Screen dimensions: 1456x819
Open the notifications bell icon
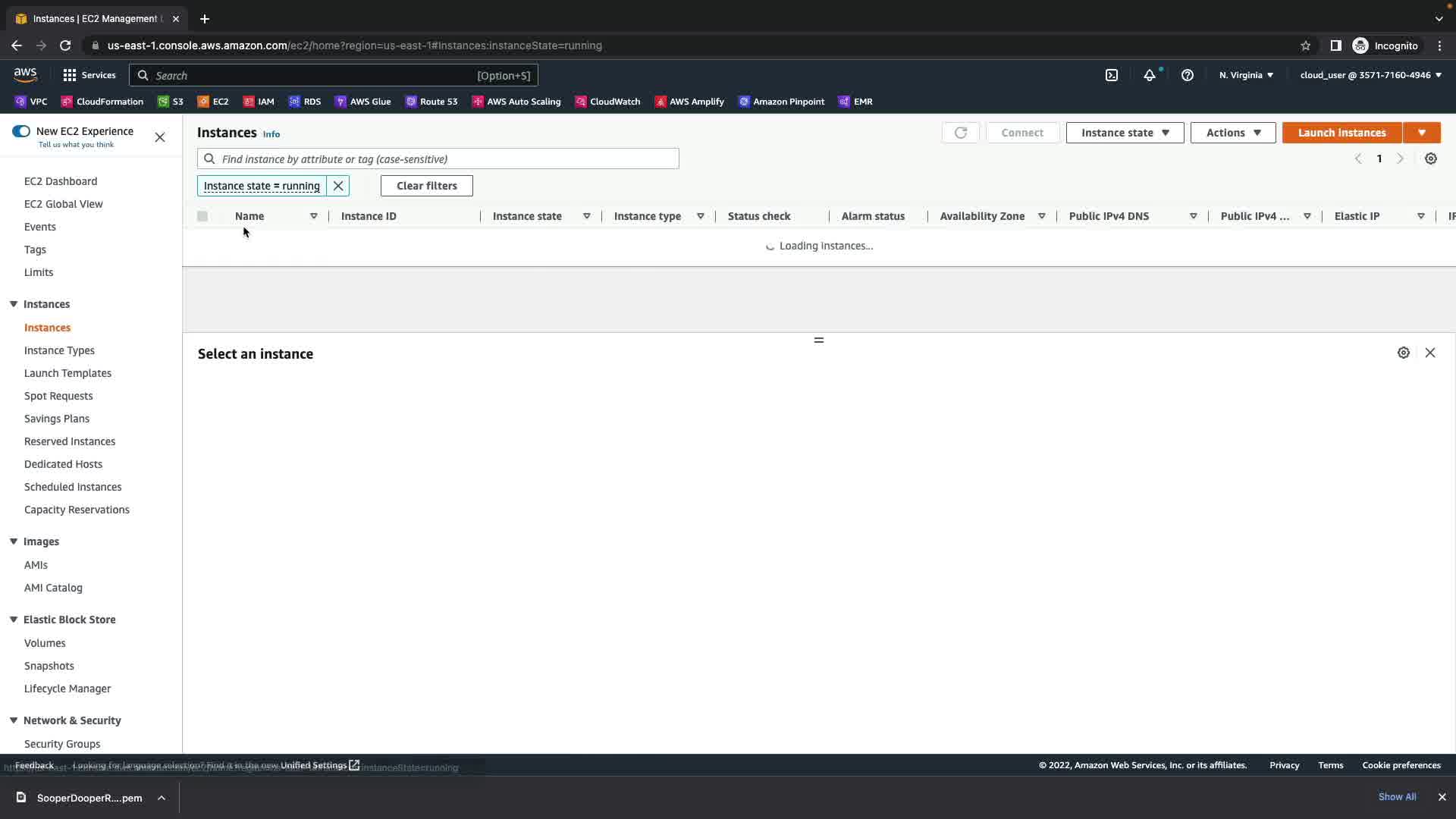[1150, 75]
